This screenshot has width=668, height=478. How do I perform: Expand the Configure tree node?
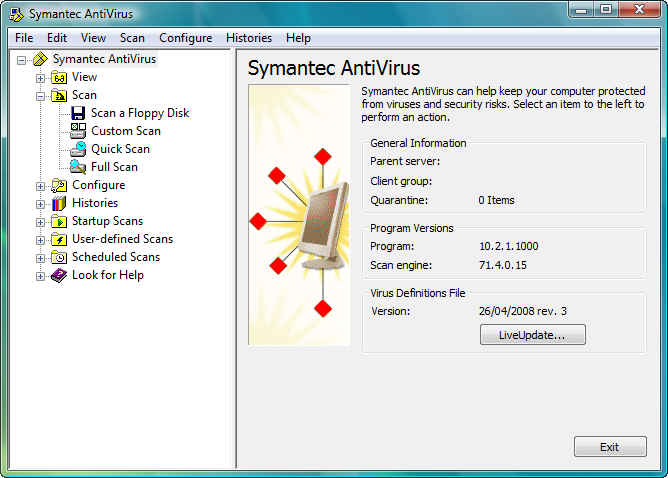click(40, 186)
